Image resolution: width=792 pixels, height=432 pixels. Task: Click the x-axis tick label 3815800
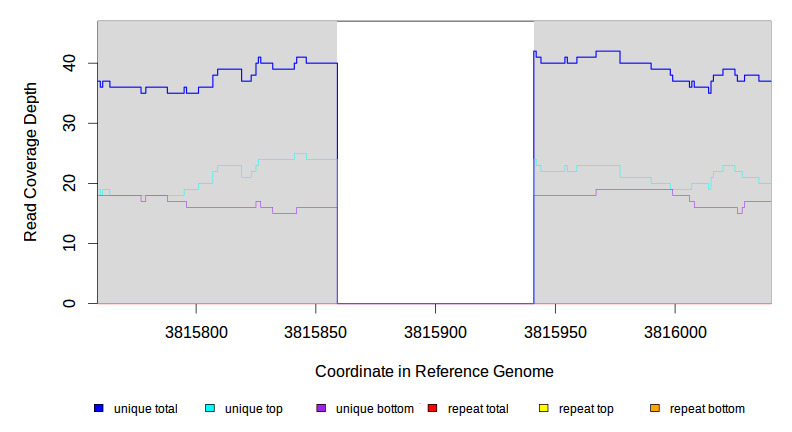pyautogui.click(x=197, y=329)
